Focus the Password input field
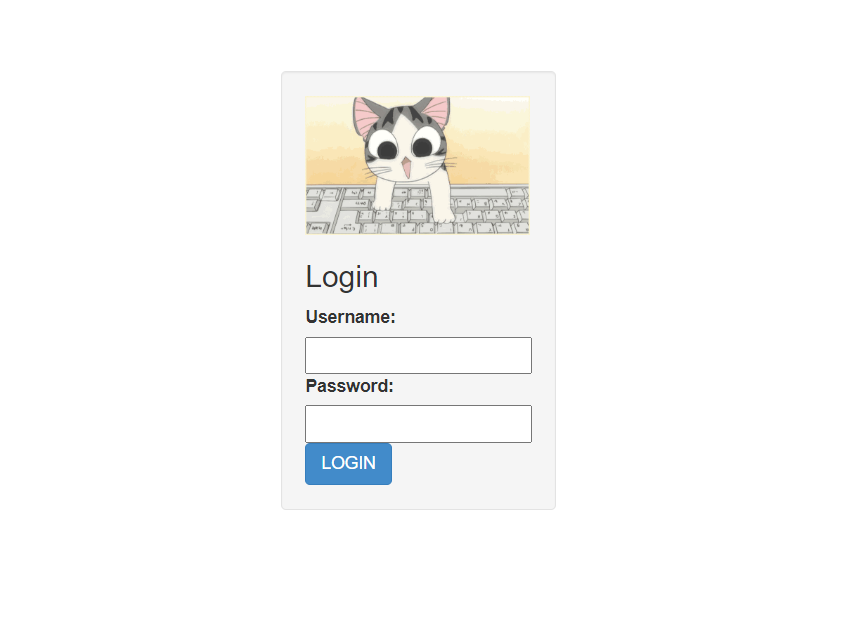The height and width of the screenshot is (622, 865). pyautogui.click(x=418, y=424)
